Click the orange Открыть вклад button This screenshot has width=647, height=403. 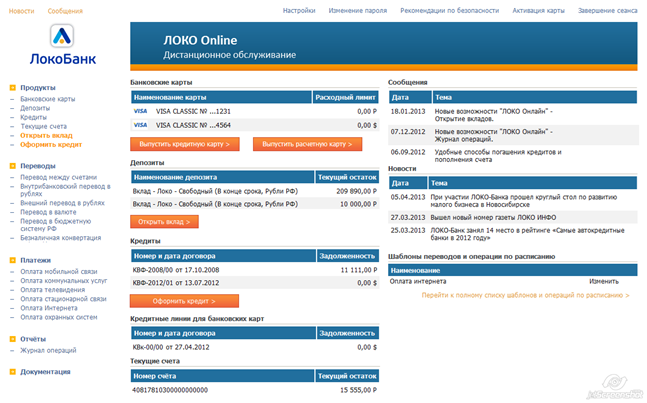point(164,221)
